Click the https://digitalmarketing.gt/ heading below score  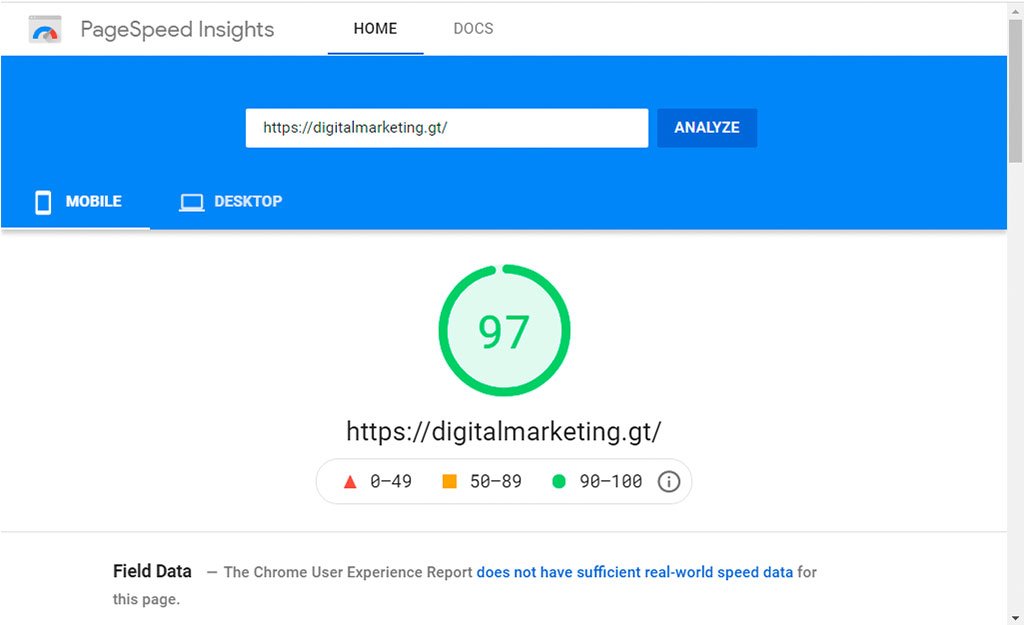point(504,432)
